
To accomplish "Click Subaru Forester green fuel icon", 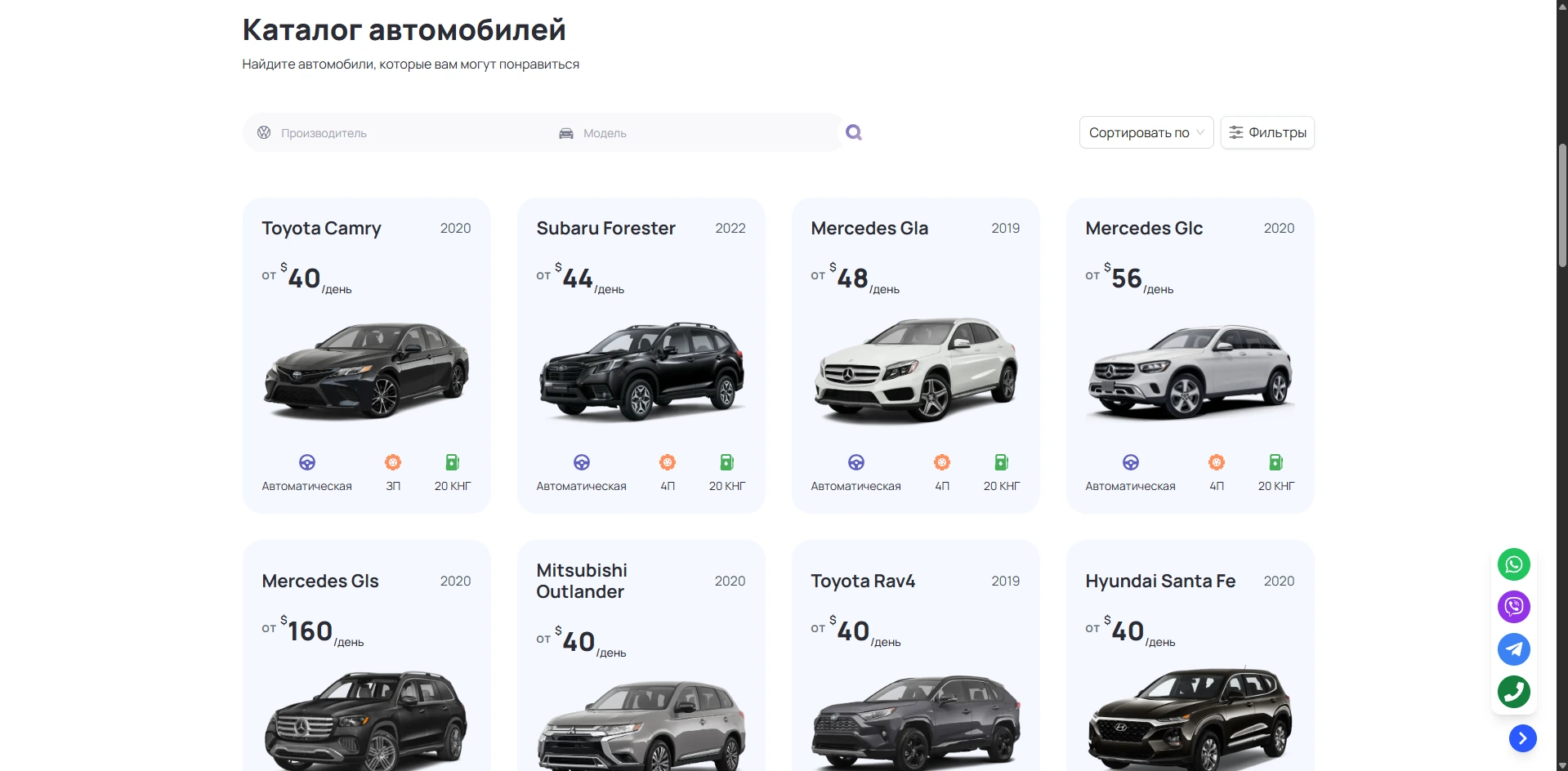I will pos(727,462).
